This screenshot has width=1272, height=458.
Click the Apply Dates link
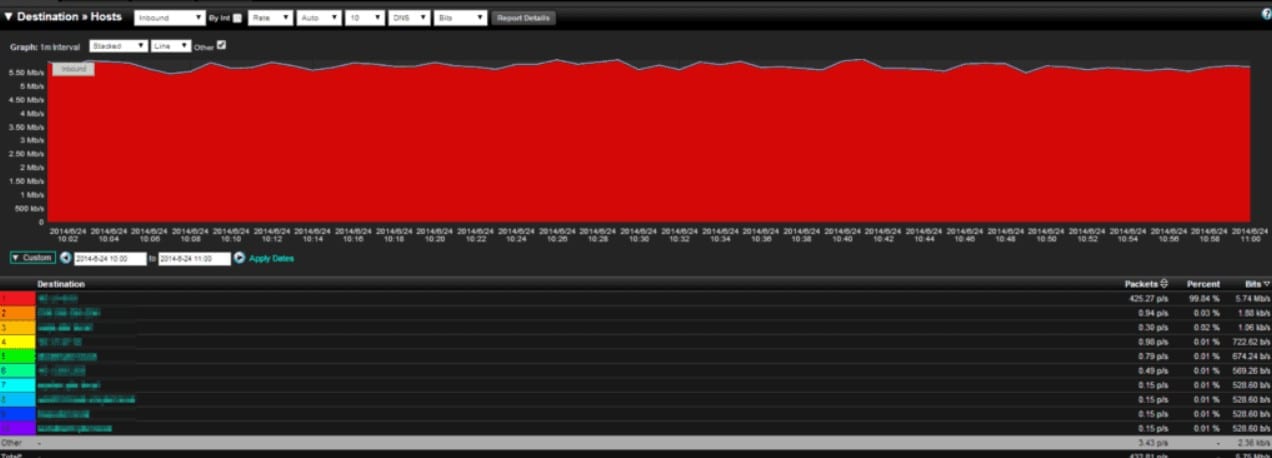click(x=271, y=258)
